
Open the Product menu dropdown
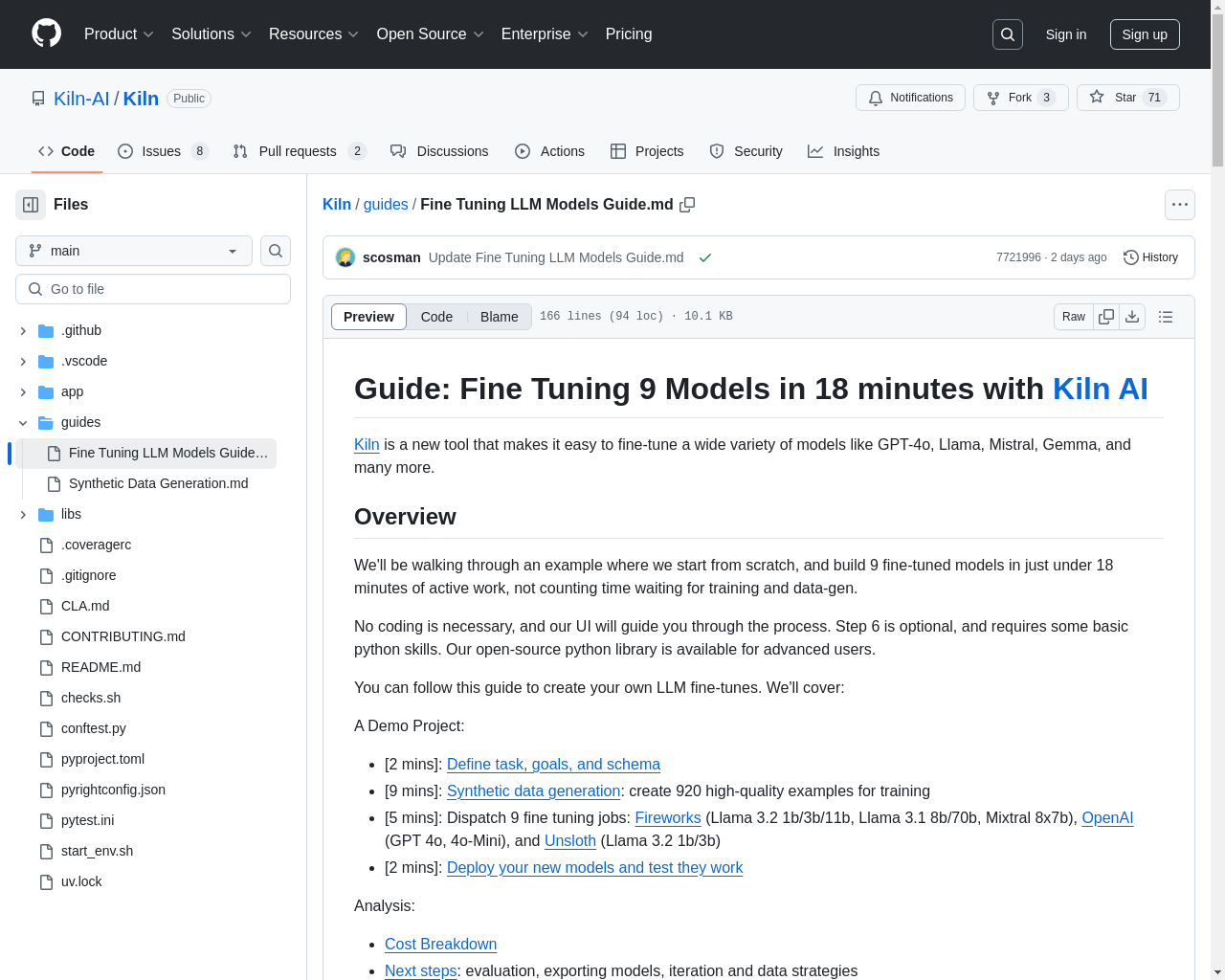point(119,34)
